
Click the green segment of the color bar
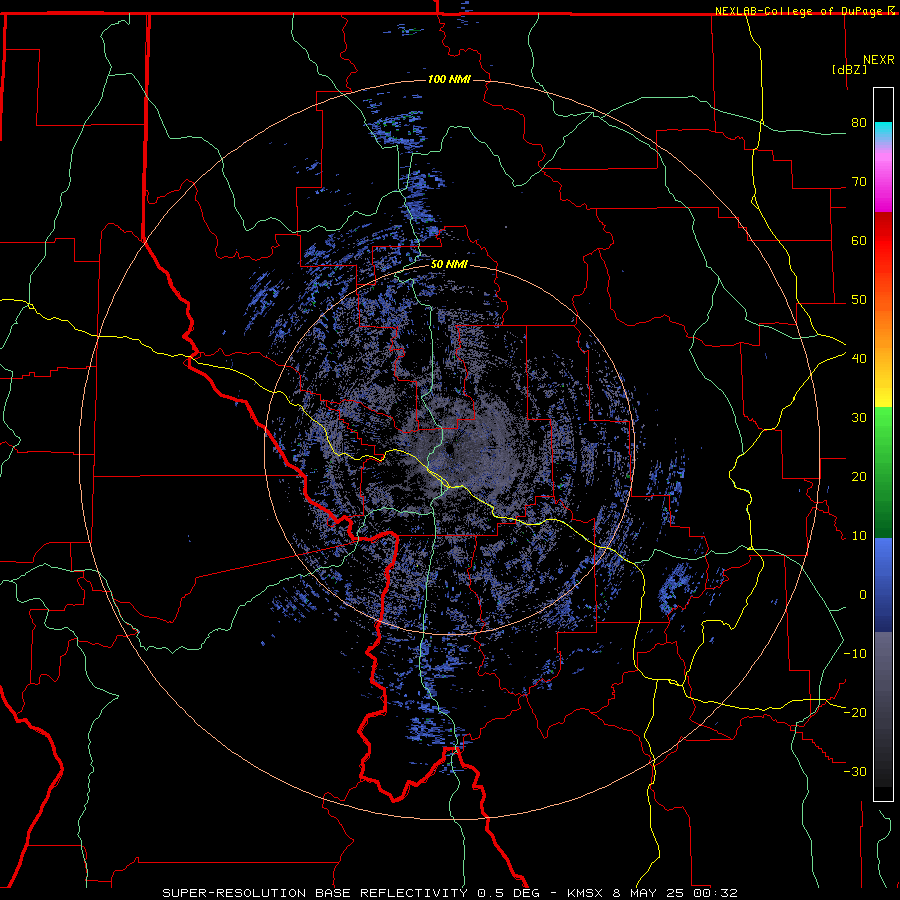(x=883, y=471)
